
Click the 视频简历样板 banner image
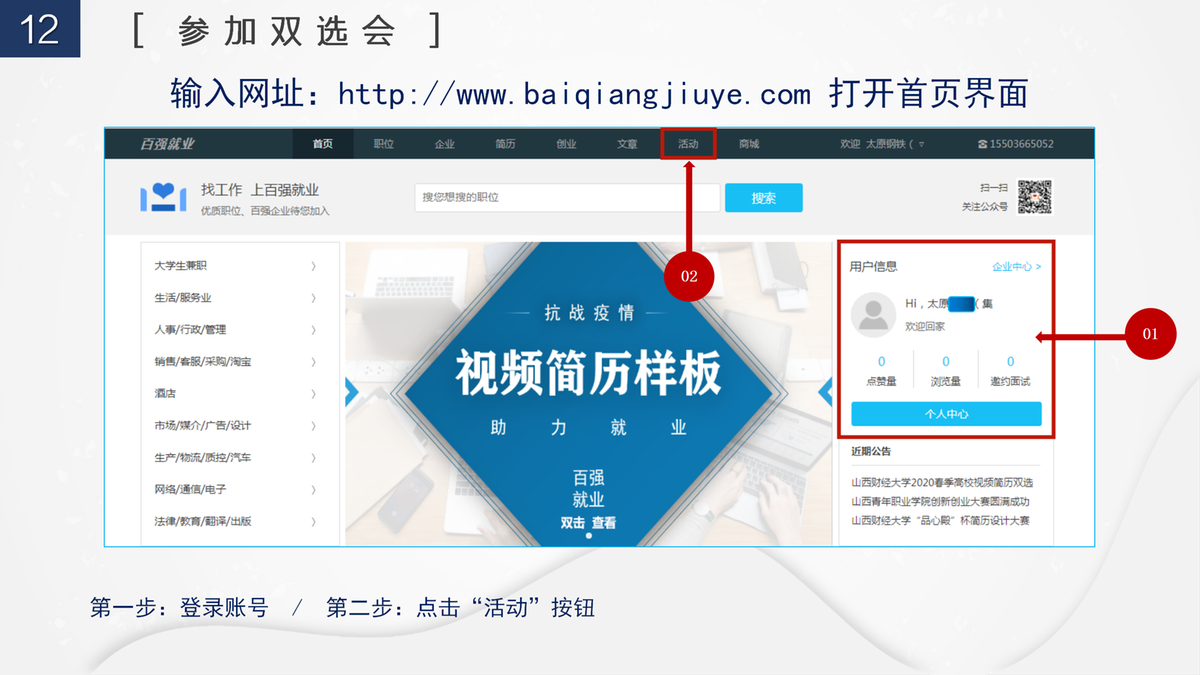pos(588,393)
